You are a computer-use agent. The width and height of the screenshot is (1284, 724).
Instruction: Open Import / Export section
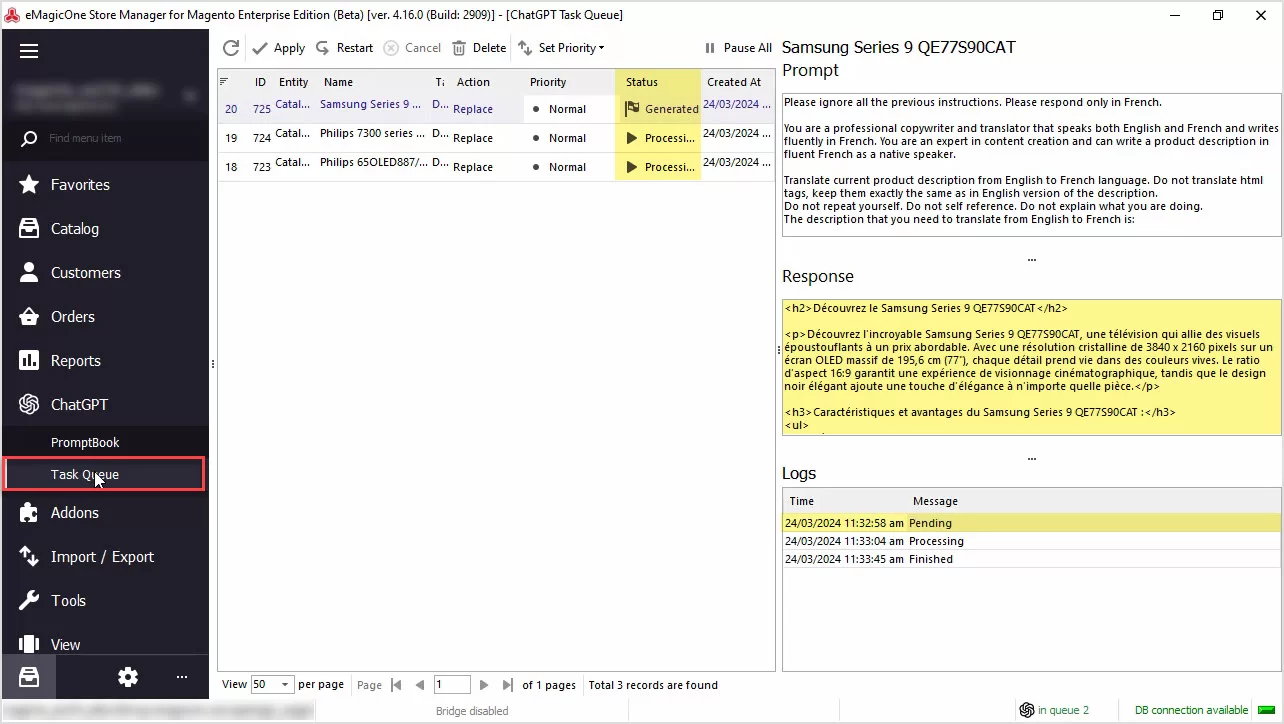click(x=104, y=557)
